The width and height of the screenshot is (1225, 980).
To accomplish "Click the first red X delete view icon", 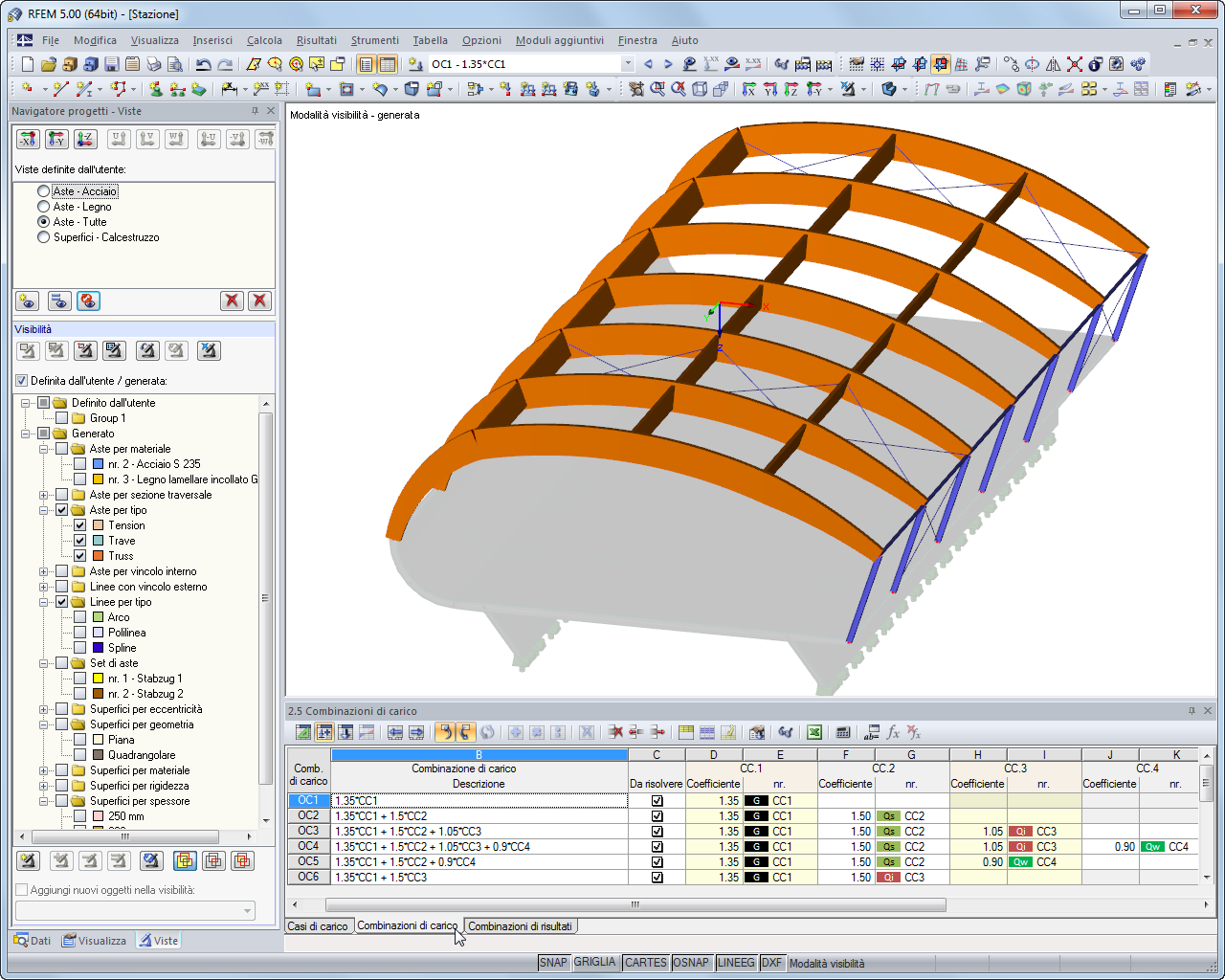I will point(232,301).
